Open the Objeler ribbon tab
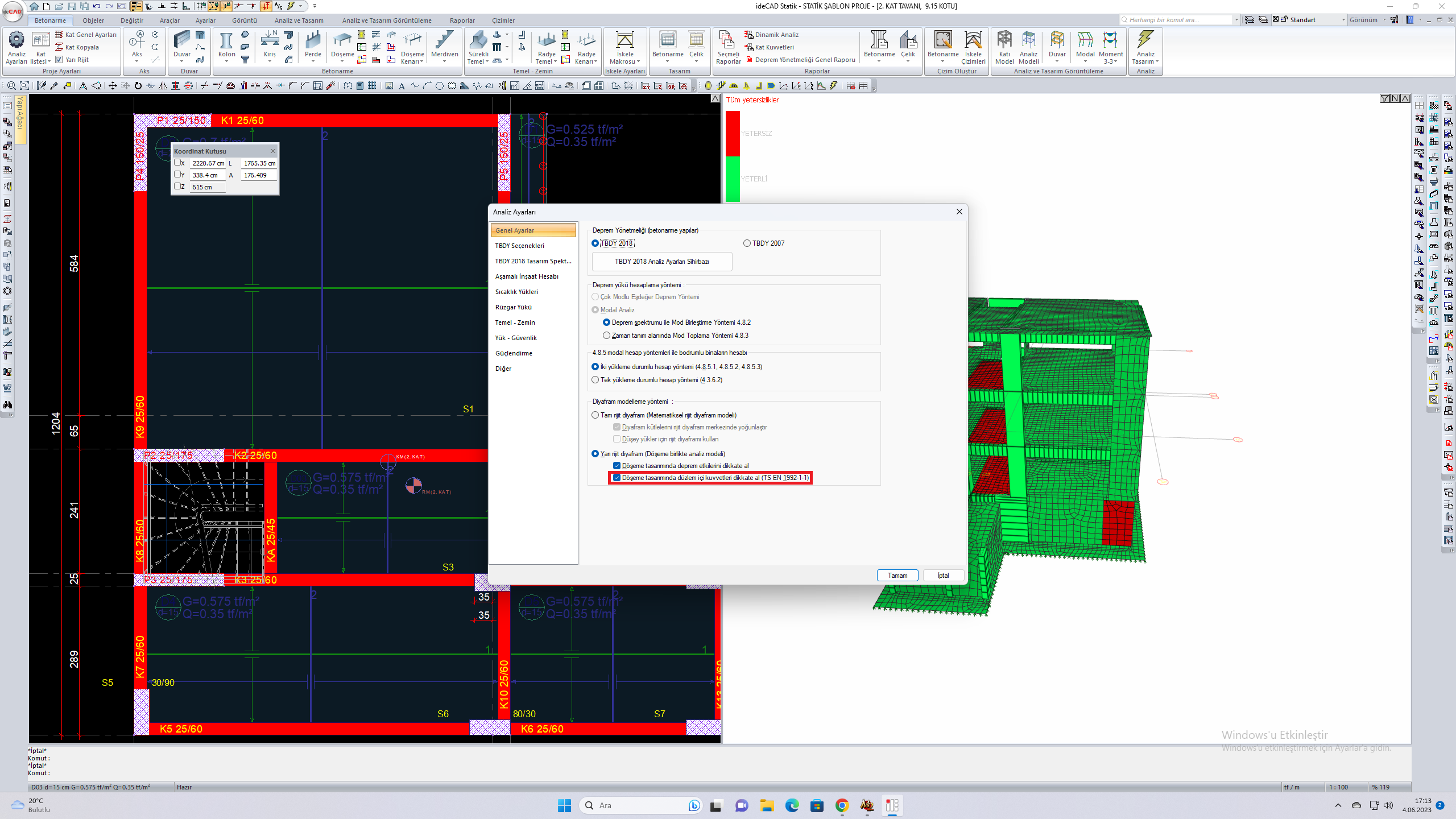 pos(93,20)
